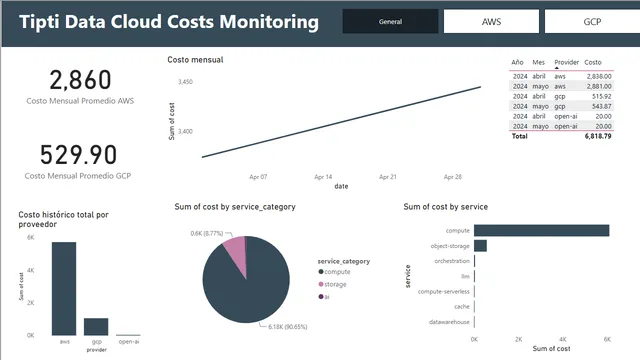
Task: Select the compute bar in service chart
Action: [542, 231]
